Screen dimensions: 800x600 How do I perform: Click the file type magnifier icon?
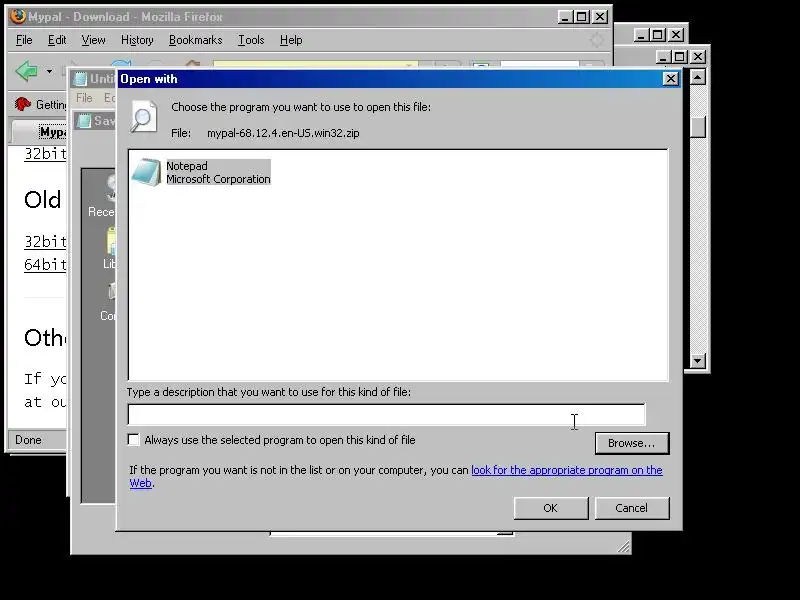pos(143,117)
